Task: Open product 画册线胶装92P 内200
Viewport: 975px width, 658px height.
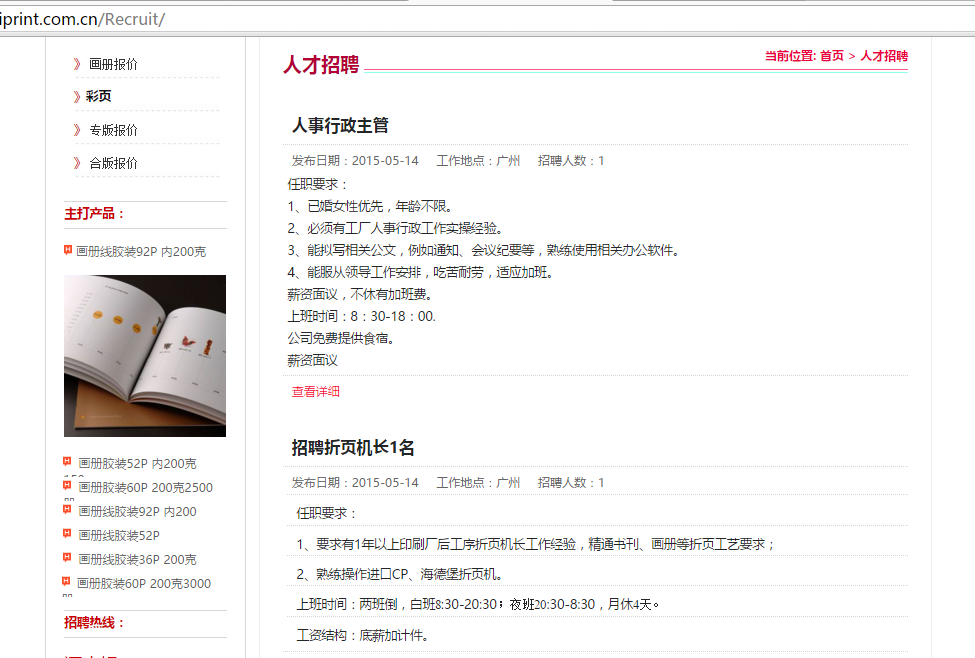Action: point(137,512)
